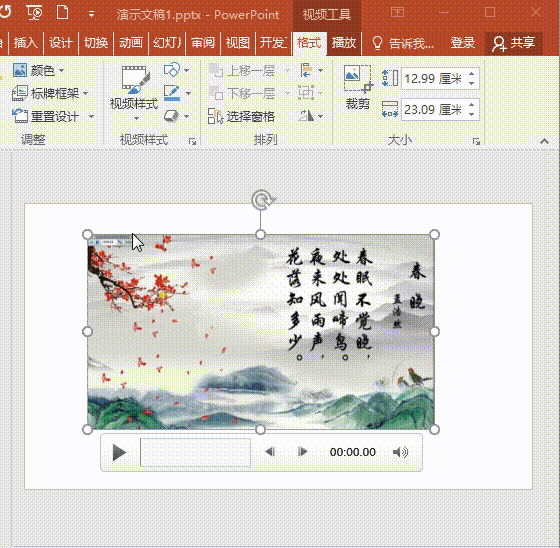Open the 审阅 tab
560x548 pixels.
point(203,43)
